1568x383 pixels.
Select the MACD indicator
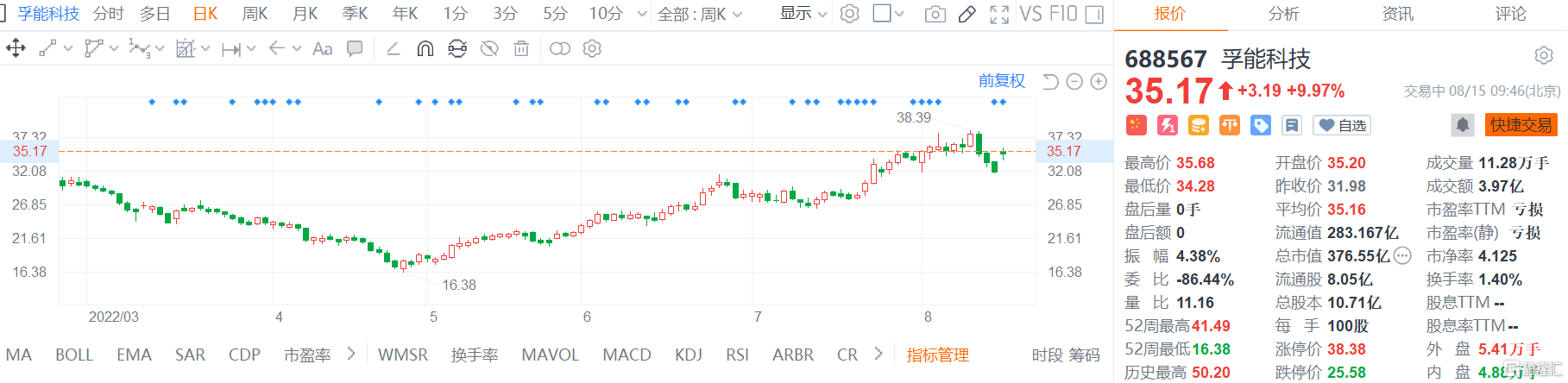(627, 355)
